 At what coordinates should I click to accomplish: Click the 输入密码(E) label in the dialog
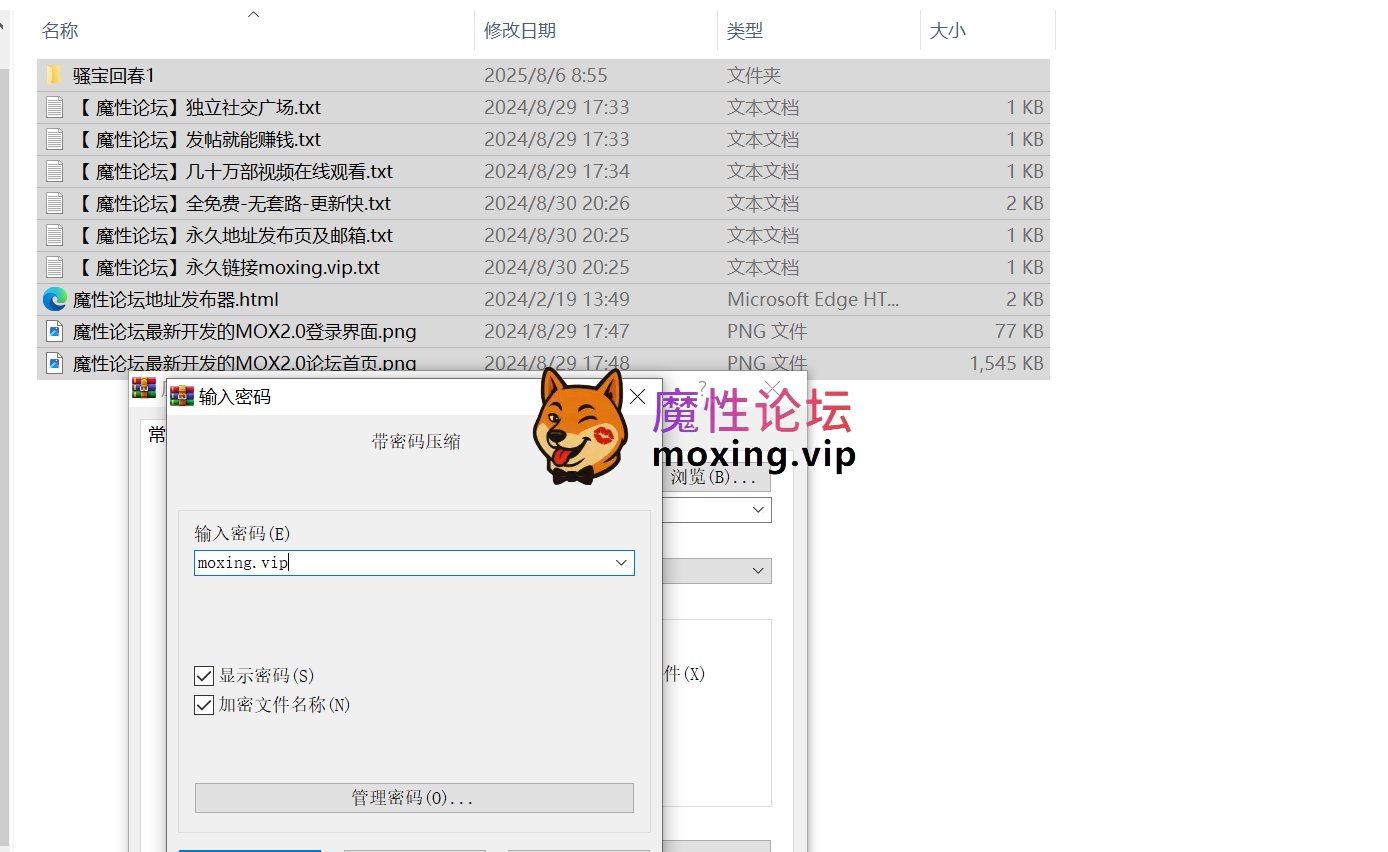[242, 534]
